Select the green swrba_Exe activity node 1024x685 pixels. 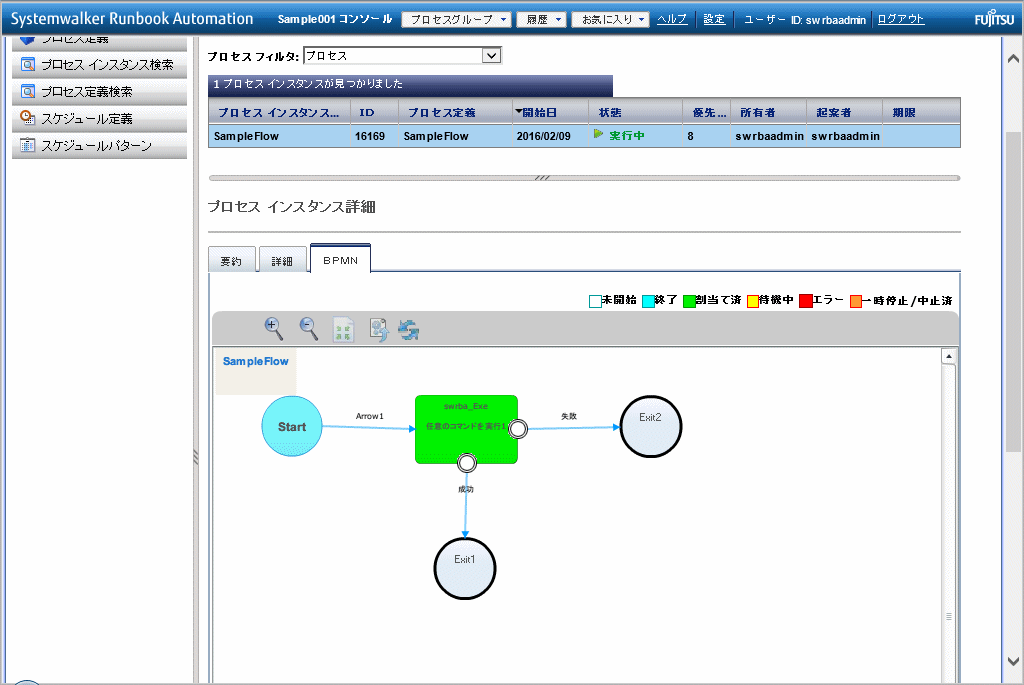pos(466,429)
